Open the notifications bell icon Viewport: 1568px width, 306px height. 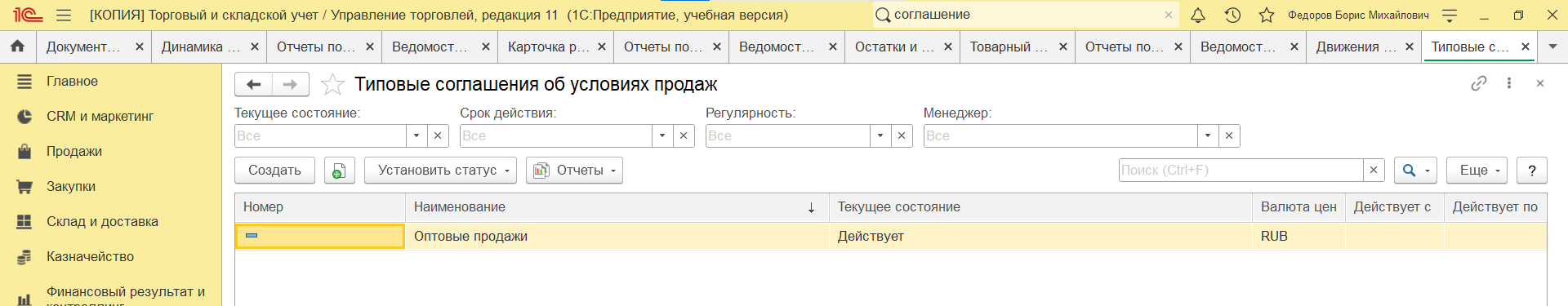pos(1198,15)
